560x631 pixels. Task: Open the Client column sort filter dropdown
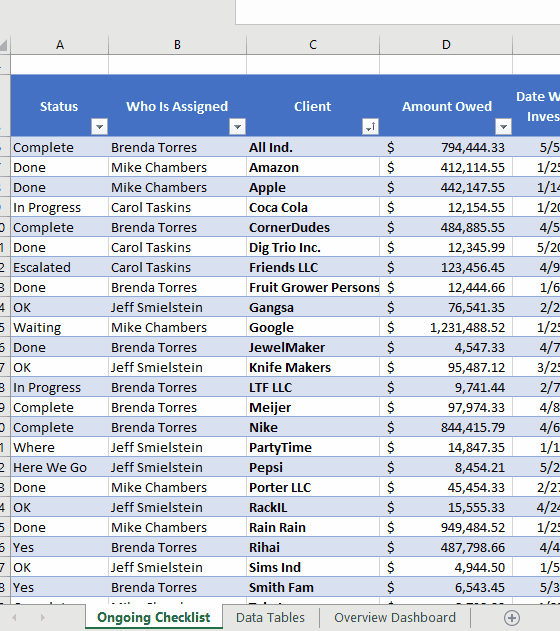370,126
